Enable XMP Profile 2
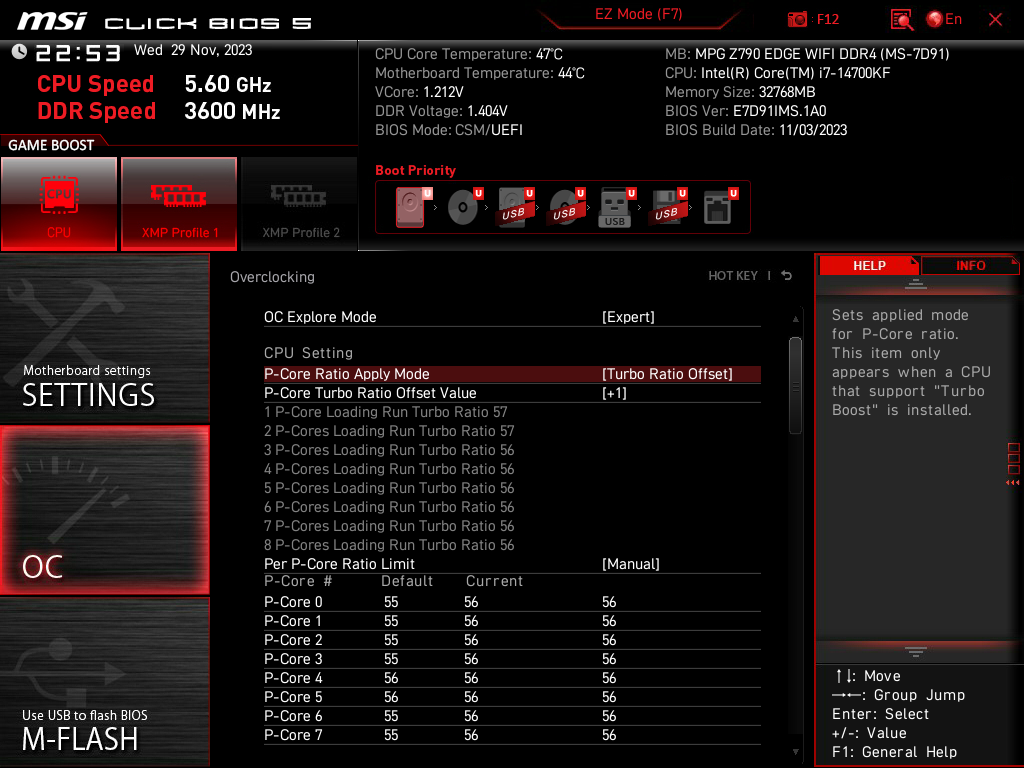The image size is (1024, 768). point(300,204)
